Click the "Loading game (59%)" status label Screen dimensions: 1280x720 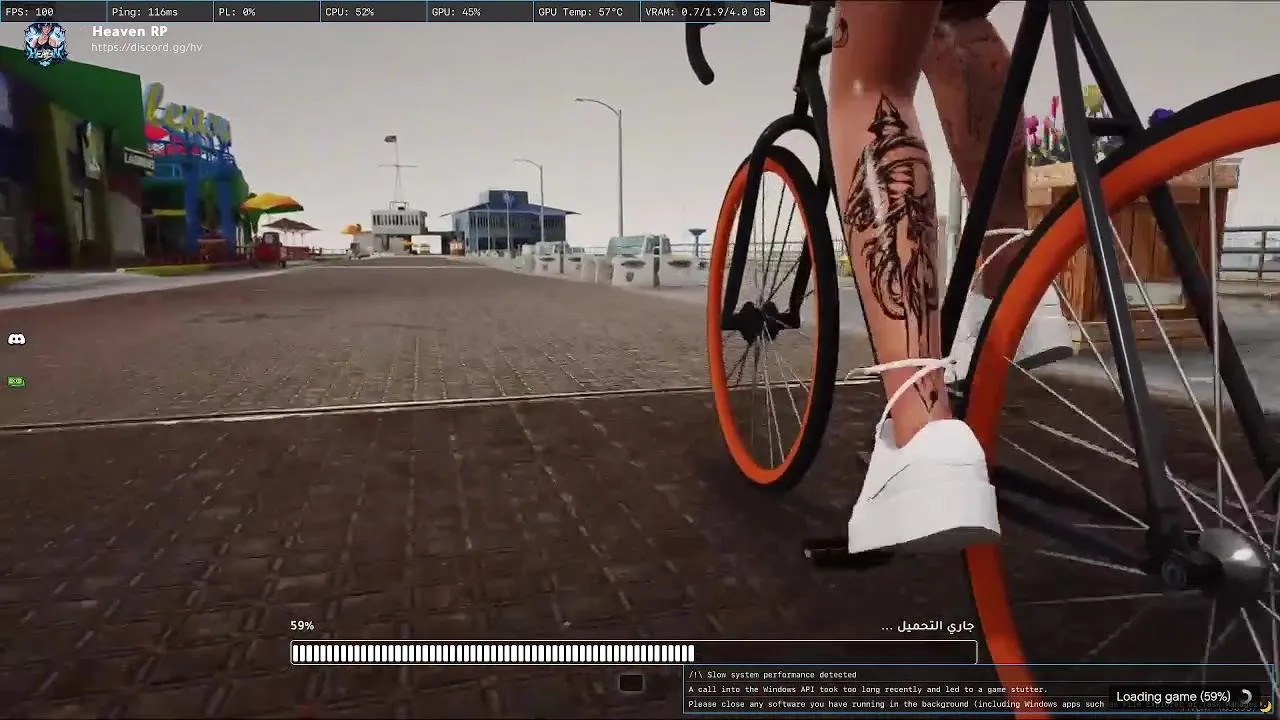tap(1173, 697)
